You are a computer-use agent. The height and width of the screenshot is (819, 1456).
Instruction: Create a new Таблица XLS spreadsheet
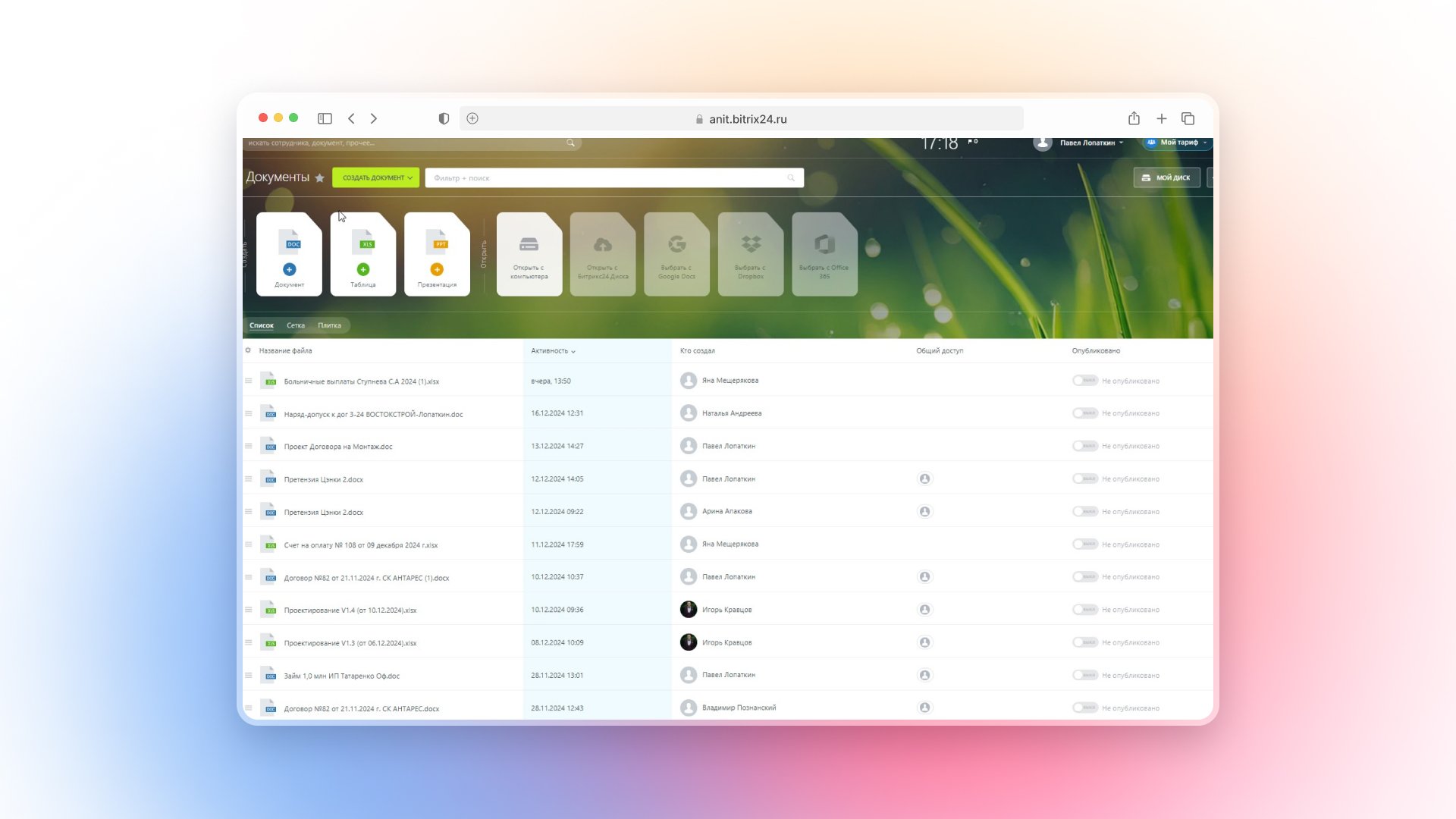click(363, 254)
